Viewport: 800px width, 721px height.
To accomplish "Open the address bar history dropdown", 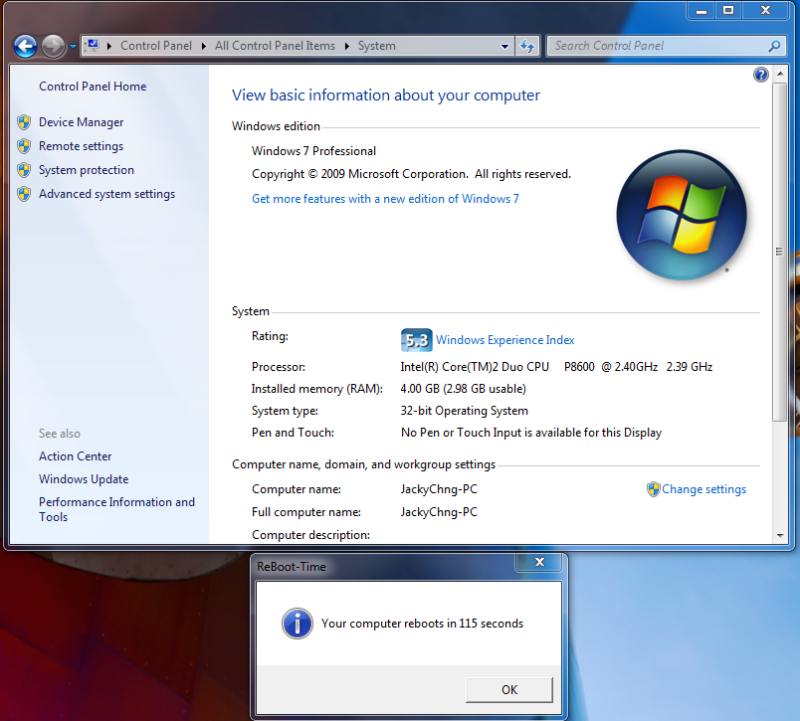I will (505, 46).
